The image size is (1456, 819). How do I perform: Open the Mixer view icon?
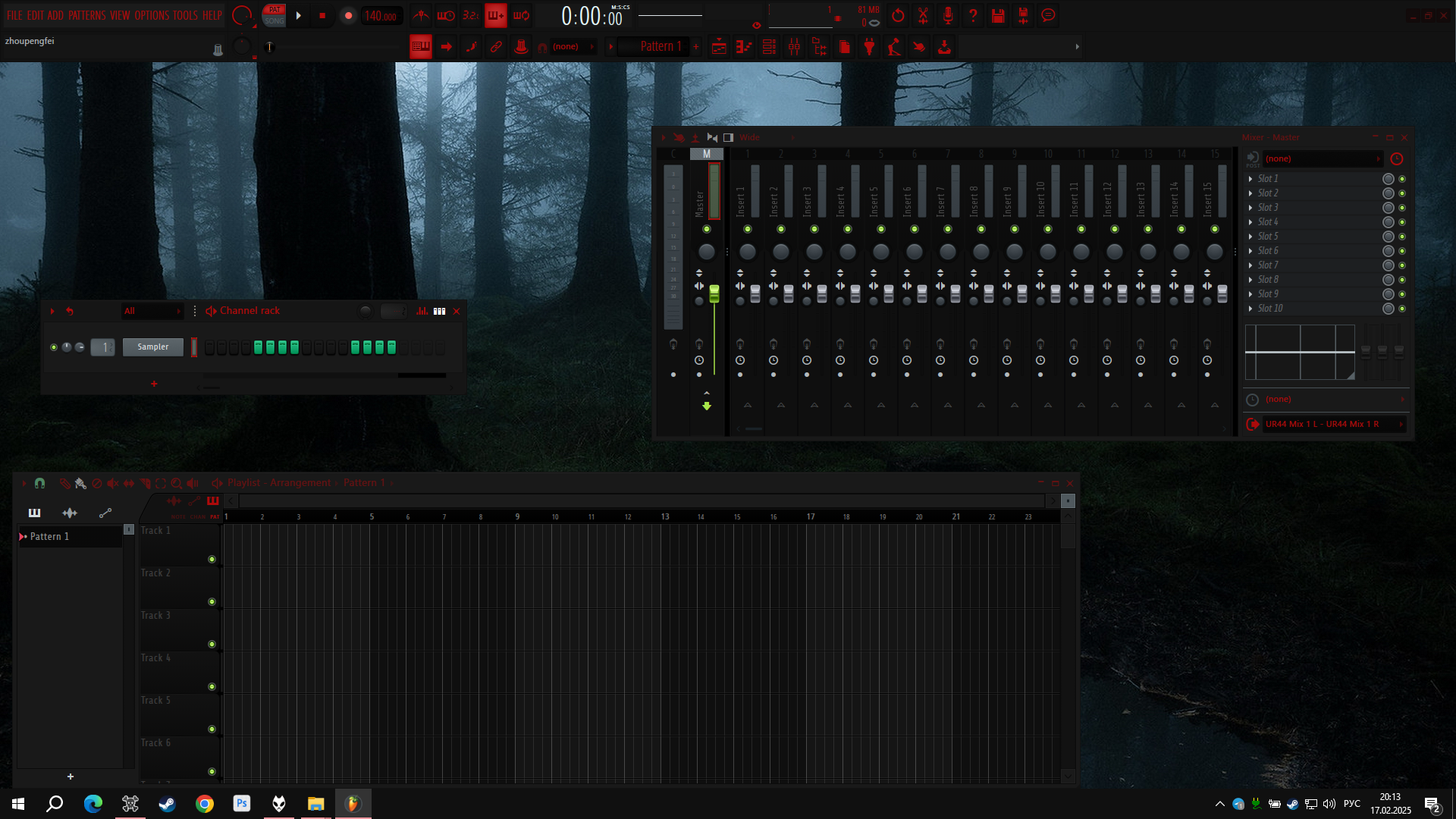coord(794,47)
